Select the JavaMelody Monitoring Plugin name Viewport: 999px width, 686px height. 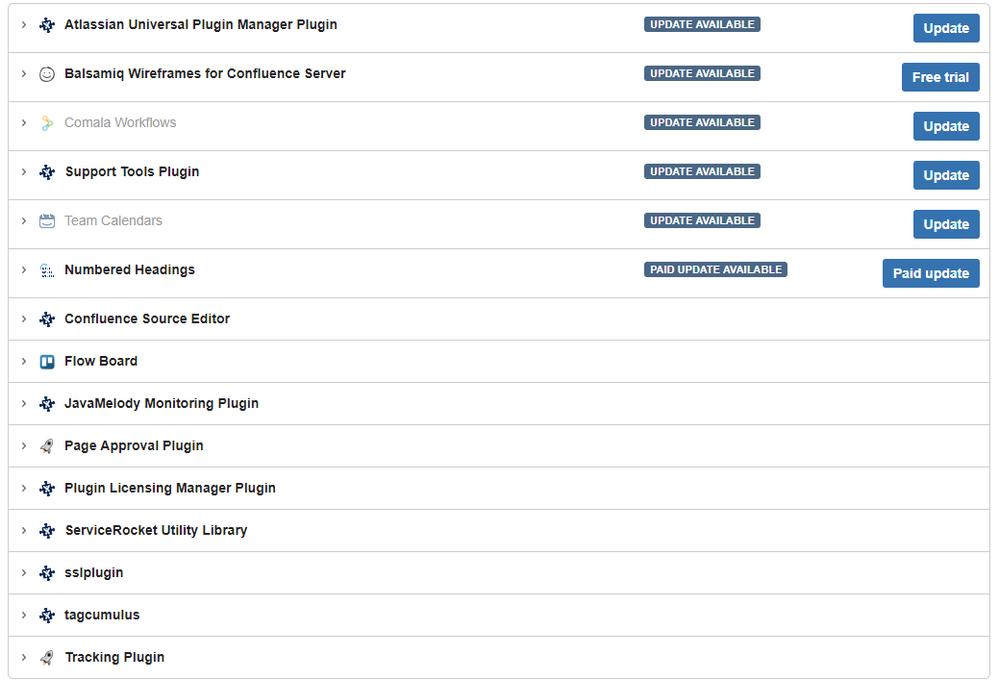tap(162, 404)
